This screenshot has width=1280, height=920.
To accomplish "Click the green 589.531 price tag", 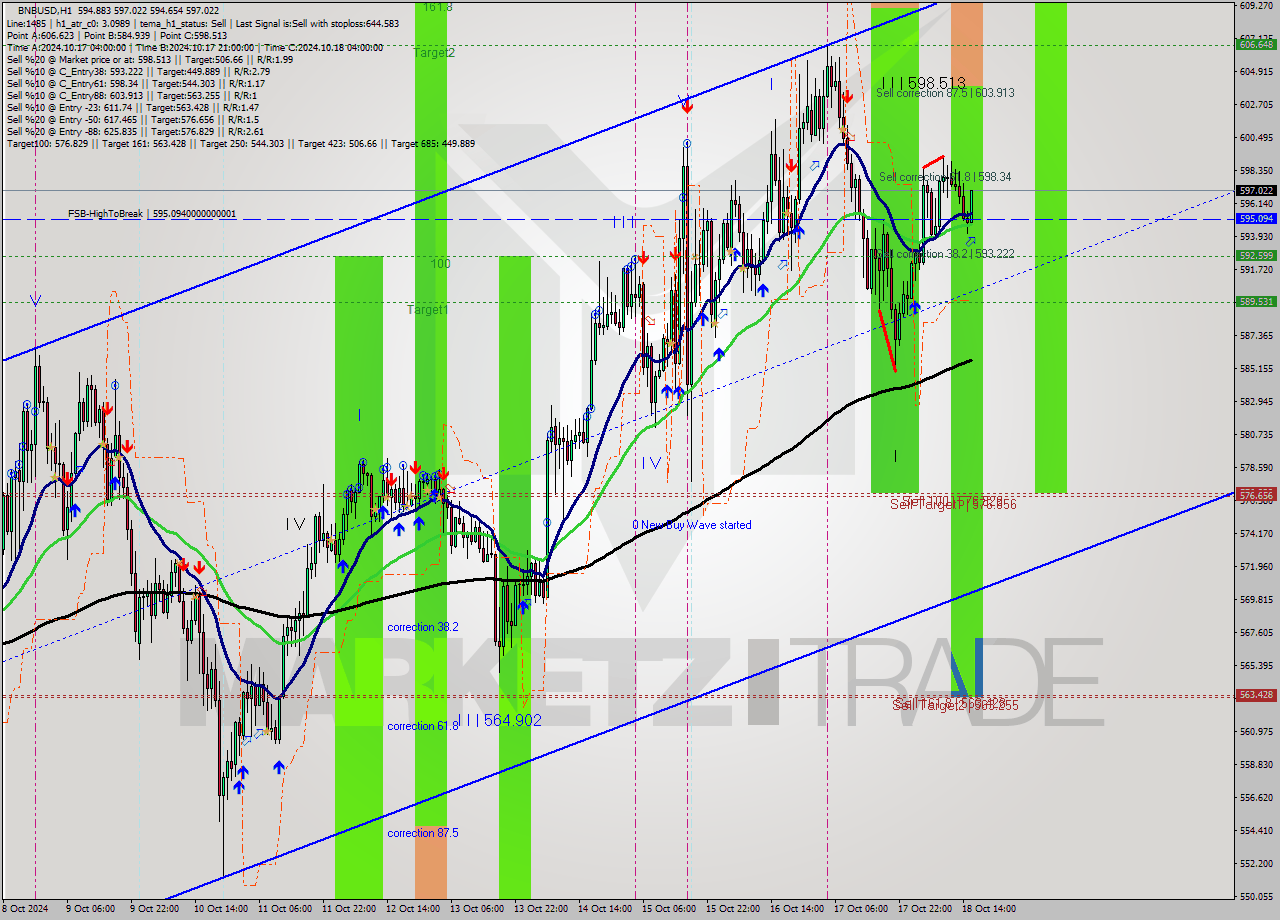I will point(1256,301).
